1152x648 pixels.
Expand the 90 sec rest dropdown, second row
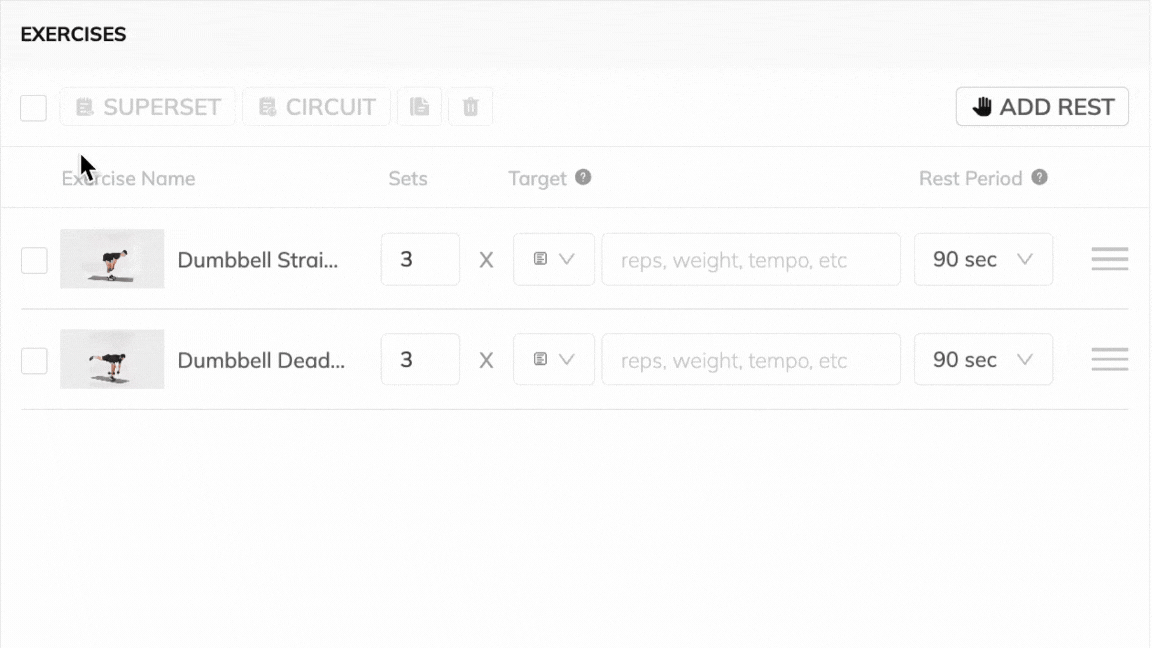tap(983, 359)
